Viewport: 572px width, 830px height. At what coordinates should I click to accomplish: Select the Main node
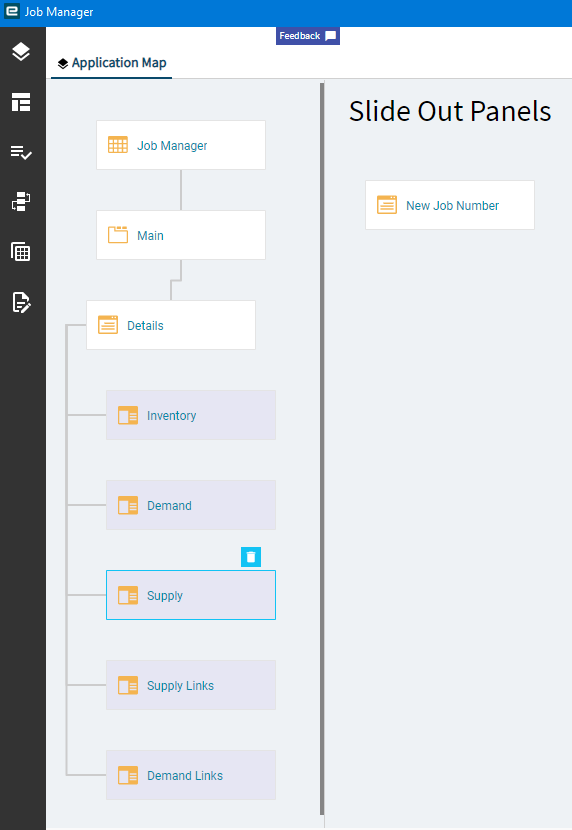(181, 235)
